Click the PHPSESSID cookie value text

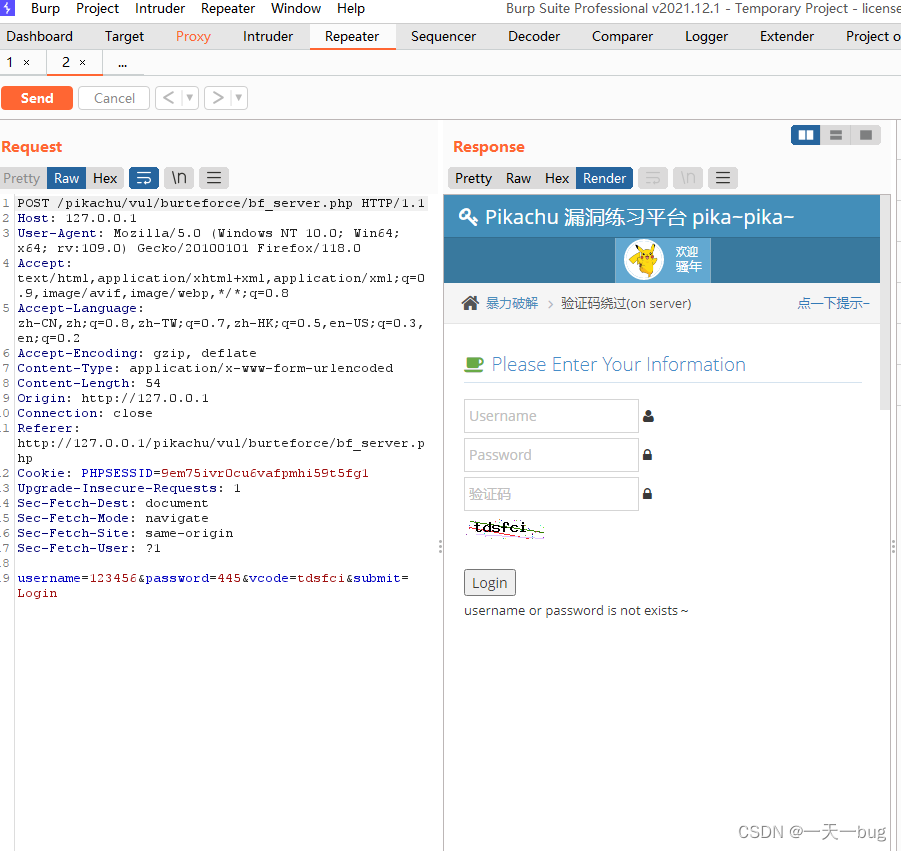click(265, 473)
